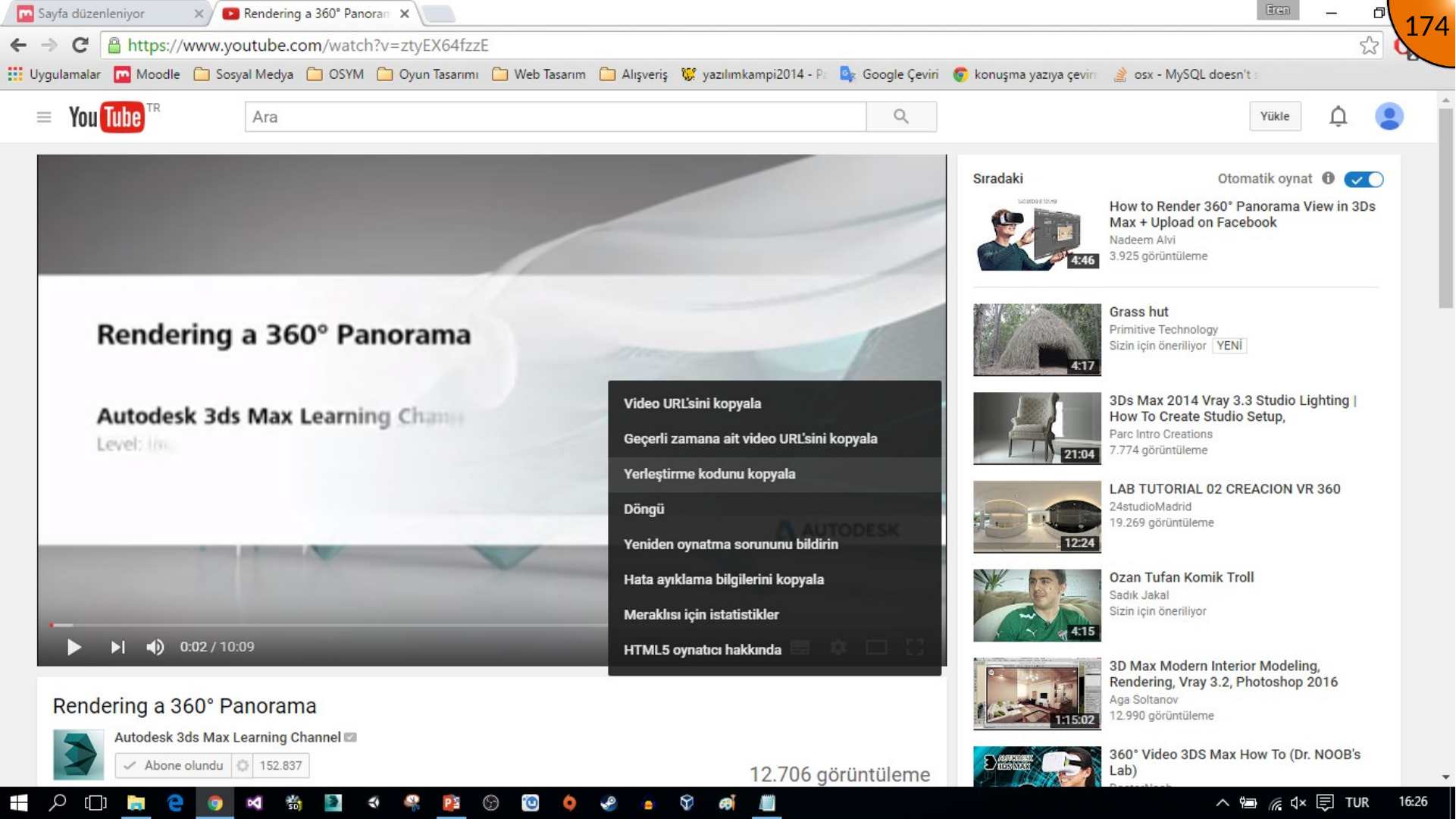Open Windows Start menu
Viewport: 1456px width, 819px height.
coord(18,802)
